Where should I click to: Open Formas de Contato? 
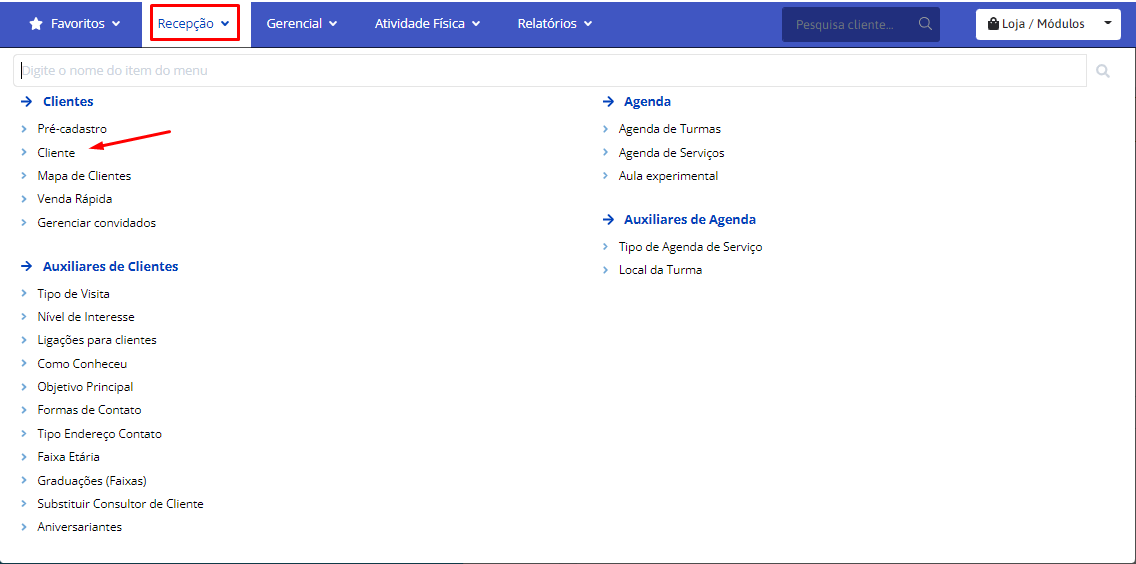point(89,410)
